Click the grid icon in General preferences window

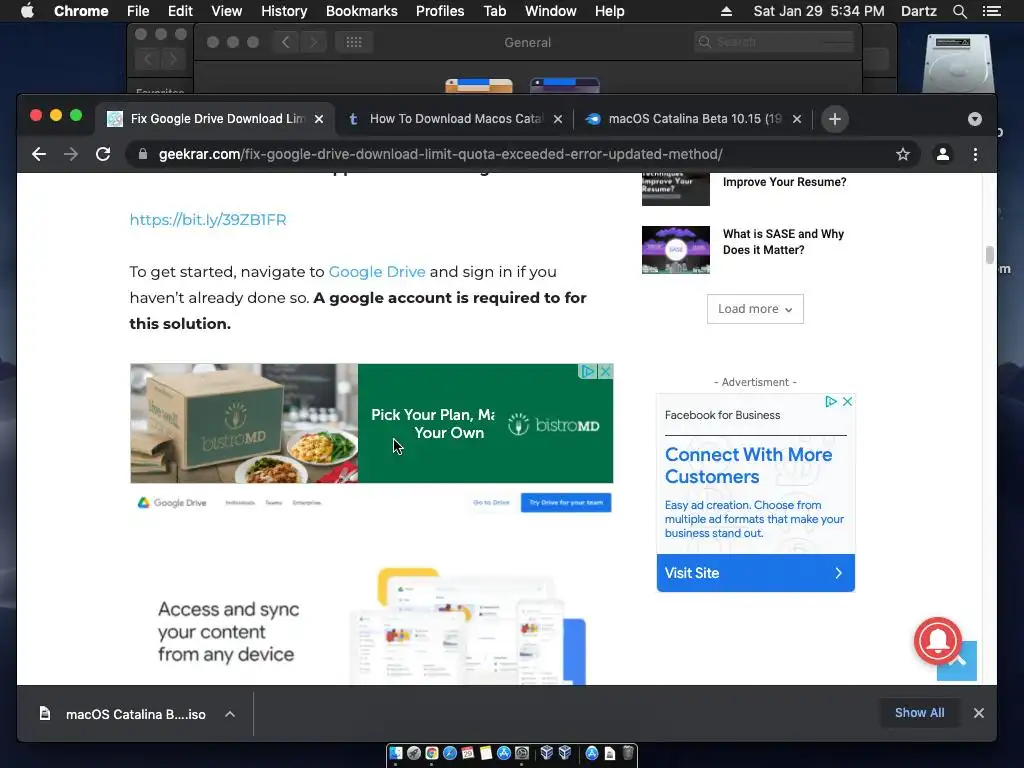coord(354,42)
